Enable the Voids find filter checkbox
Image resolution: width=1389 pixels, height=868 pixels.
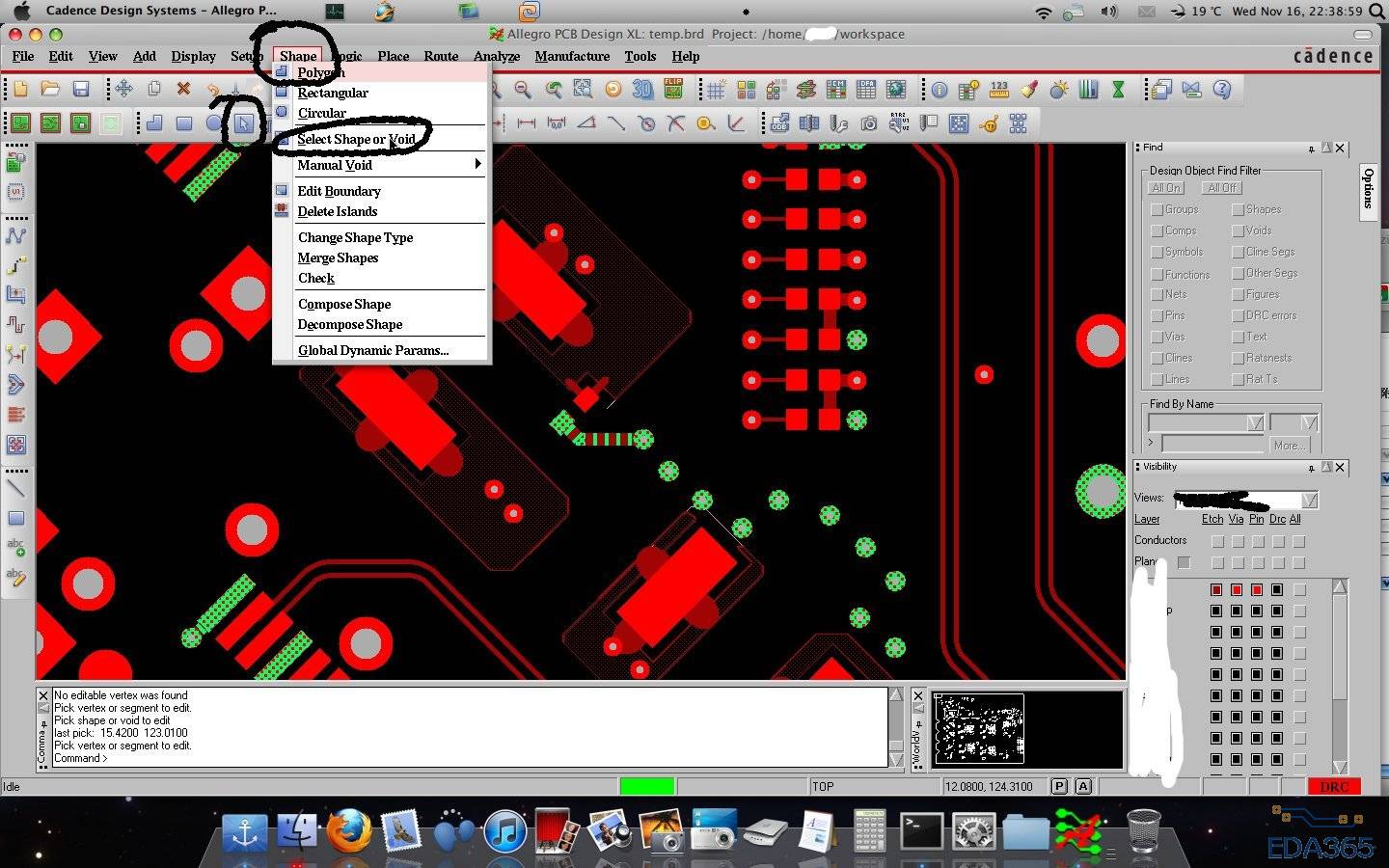(1238, 231)
